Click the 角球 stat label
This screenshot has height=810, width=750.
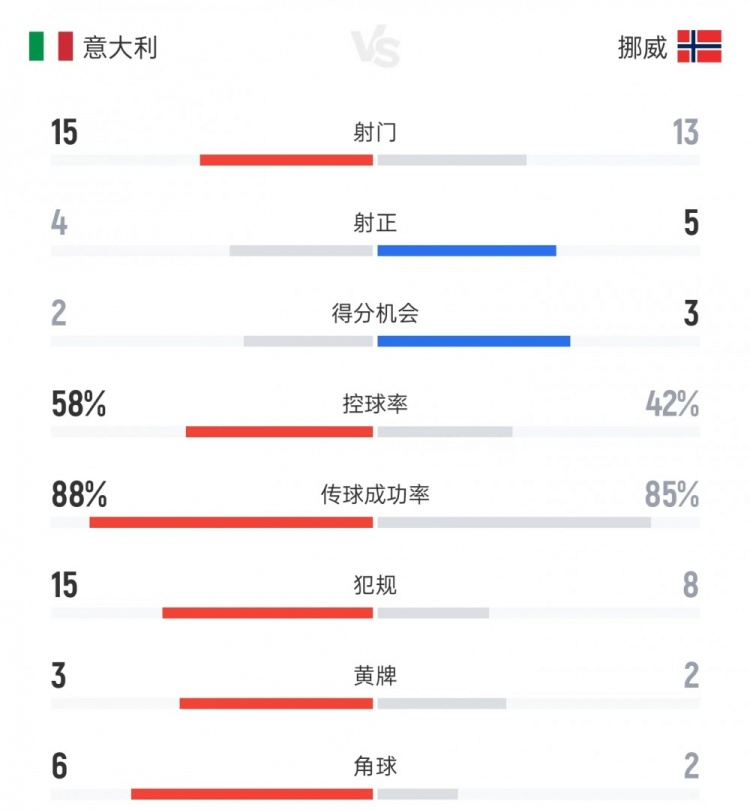375,766
